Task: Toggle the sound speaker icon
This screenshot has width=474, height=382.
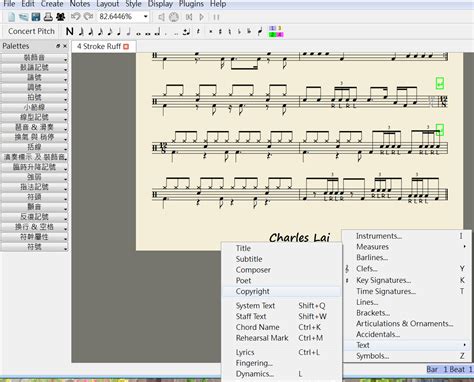Action: [x=161, y=17]
